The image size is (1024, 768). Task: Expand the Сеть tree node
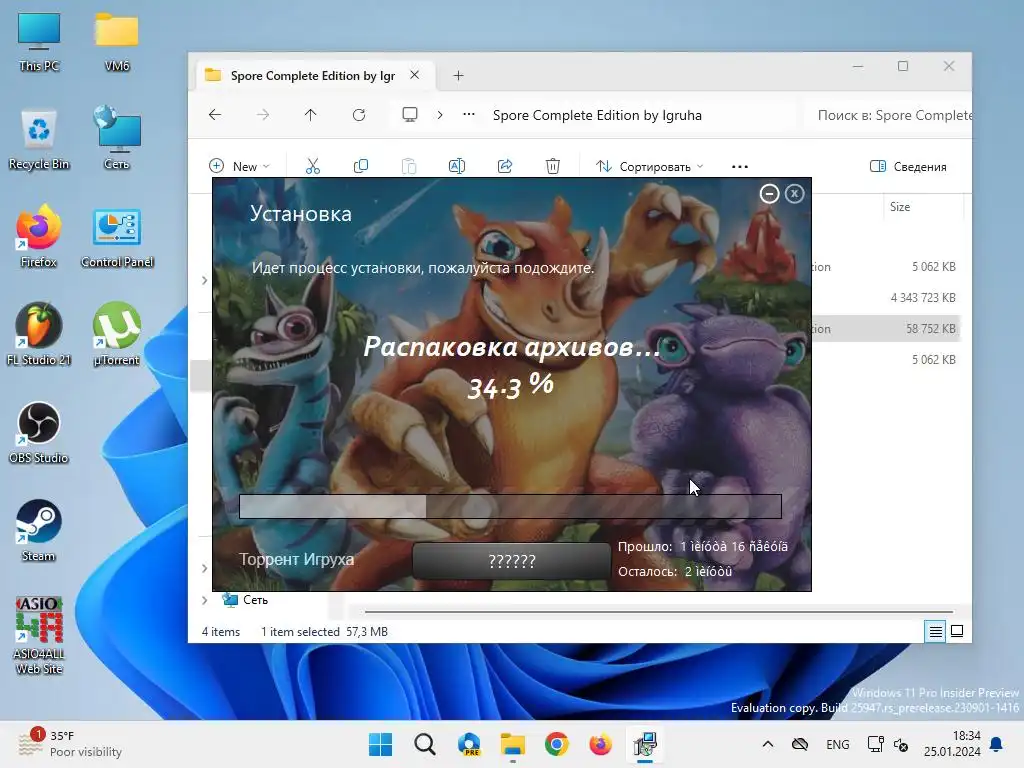click(x=204, y=600)
